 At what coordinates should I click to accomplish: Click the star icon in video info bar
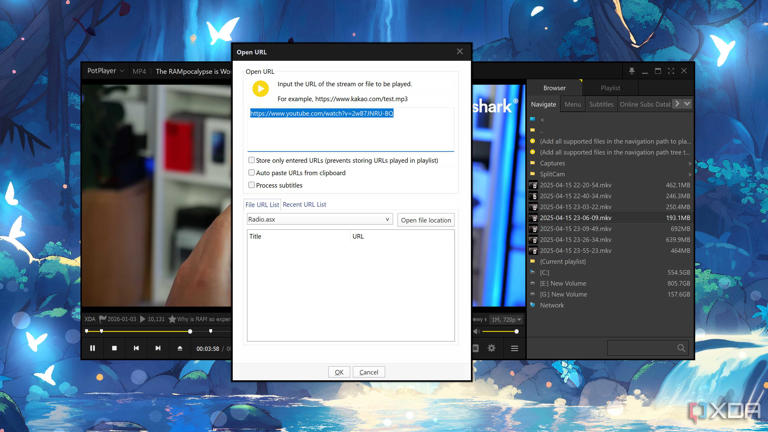[x=172, y=319]
